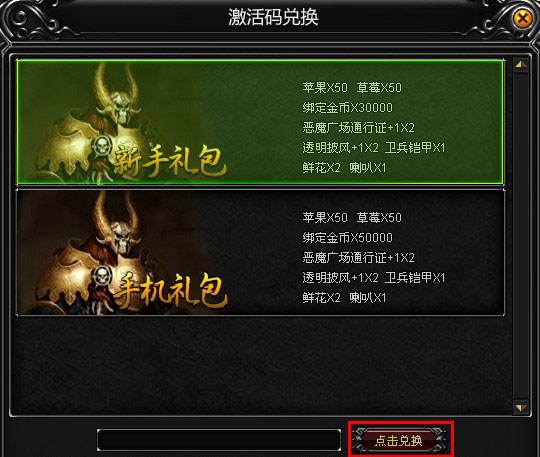Click the skull emblem on 新手礼包

[102, 146]
